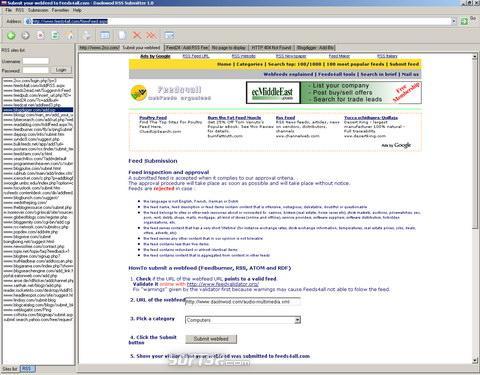Open the RSS menu

(x=20, y=10)
